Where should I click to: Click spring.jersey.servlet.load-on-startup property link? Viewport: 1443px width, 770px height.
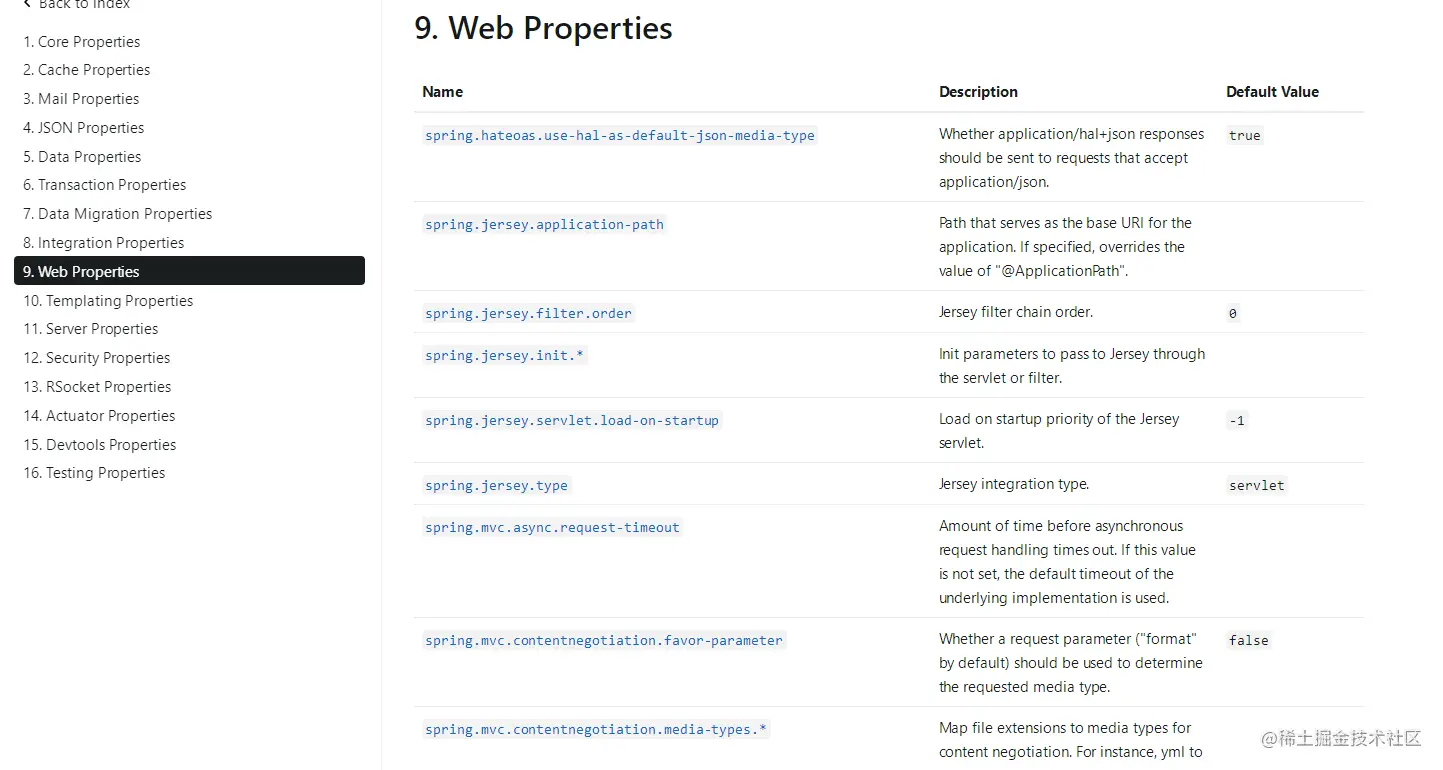pyautogui.click(x=572, y=420)
